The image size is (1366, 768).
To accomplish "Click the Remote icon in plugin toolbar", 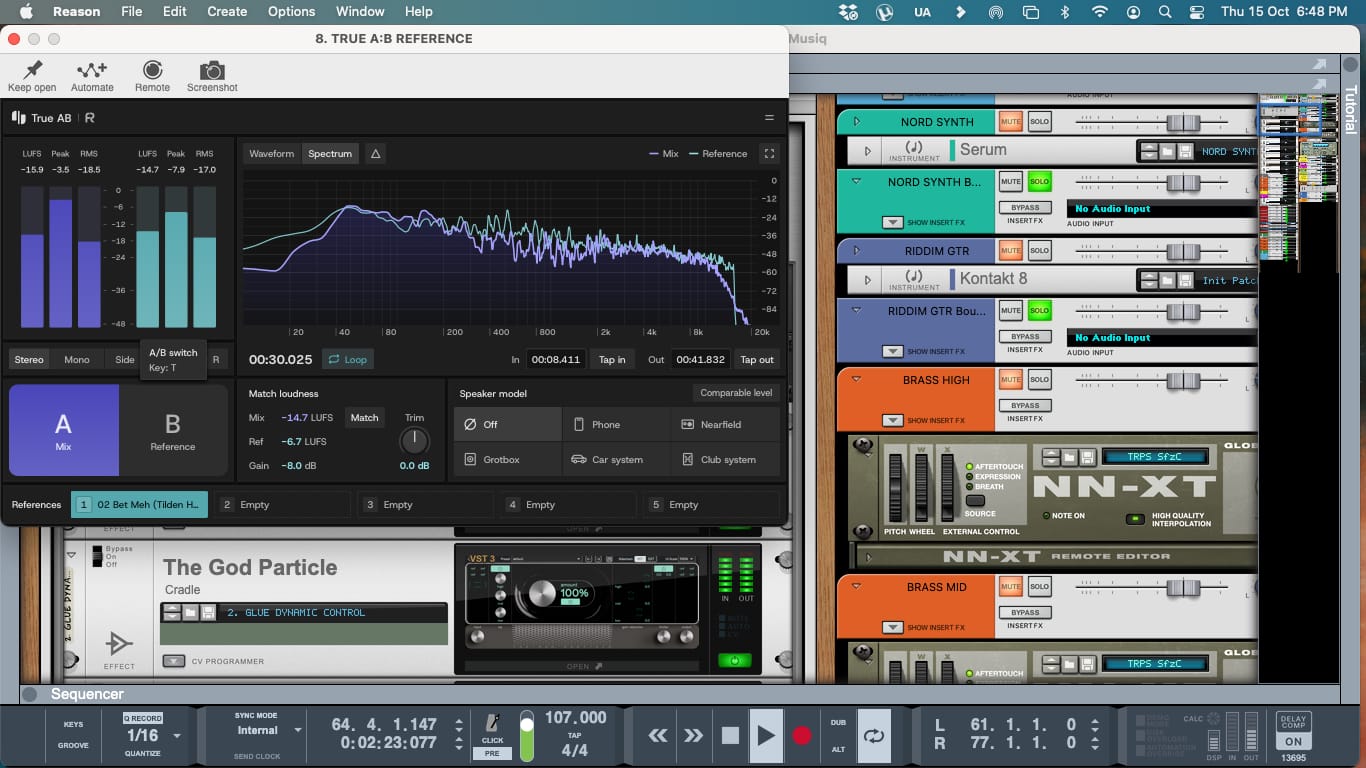I will point(152,70).
